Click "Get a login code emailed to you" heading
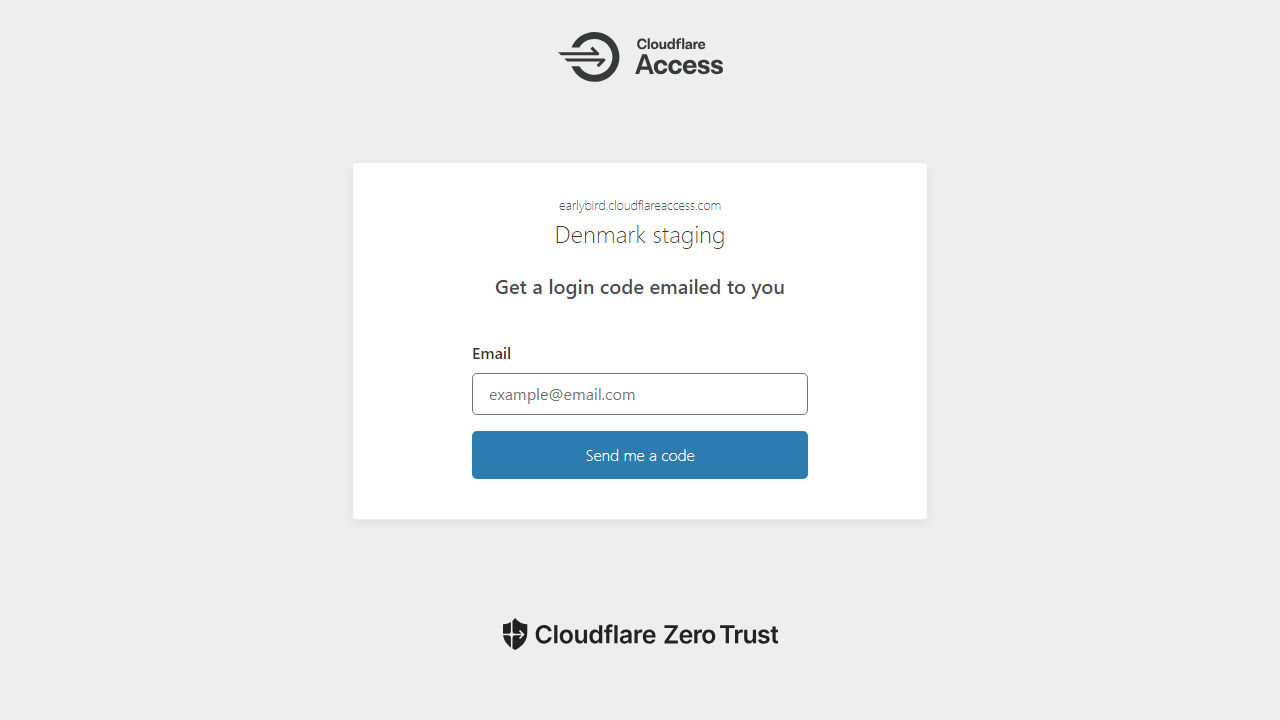Viewport: 1280px width, 720px height. [x=640, y=288]
